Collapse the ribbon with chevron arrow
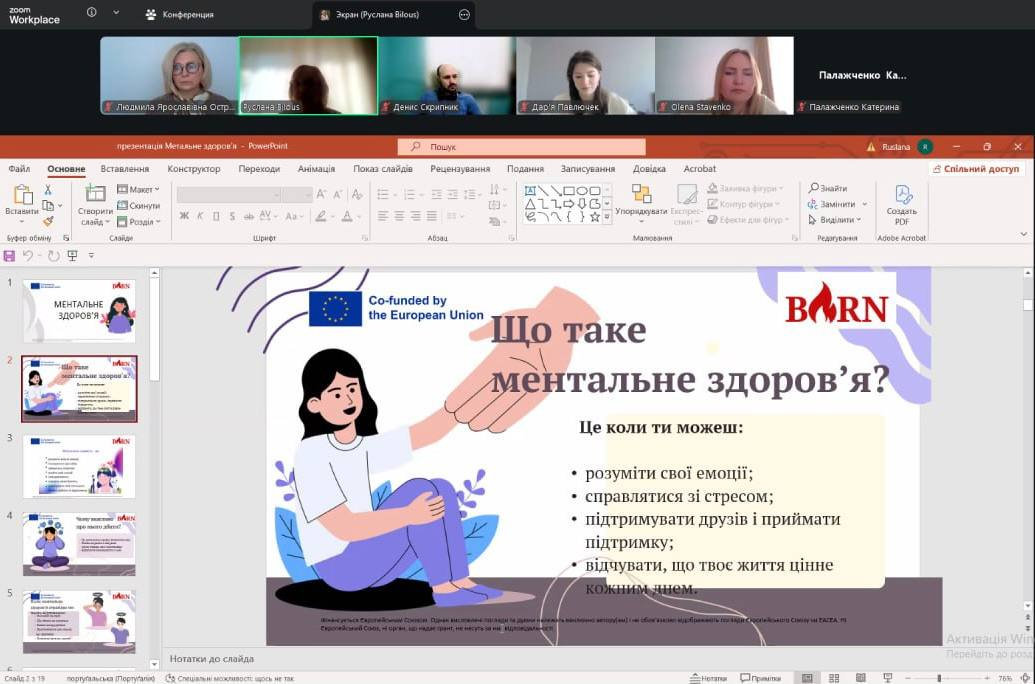 tap(1023, 234)
